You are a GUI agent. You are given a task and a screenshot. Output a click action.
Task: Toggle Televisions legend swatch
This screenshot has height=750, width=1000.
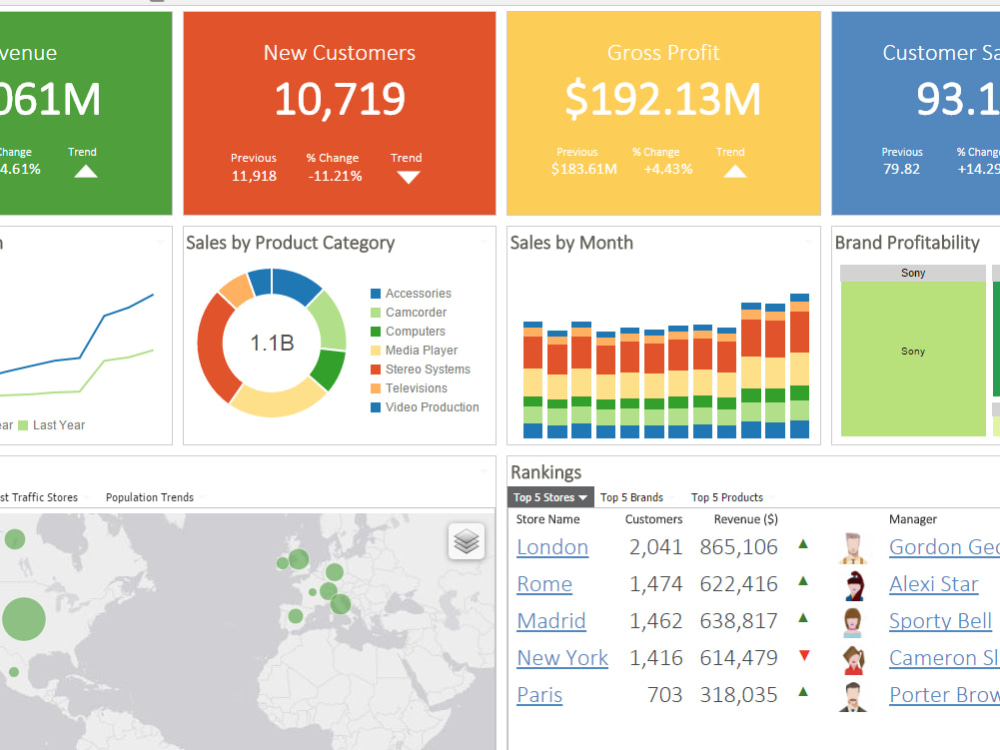pyautogui.click(x=376, y=388)
